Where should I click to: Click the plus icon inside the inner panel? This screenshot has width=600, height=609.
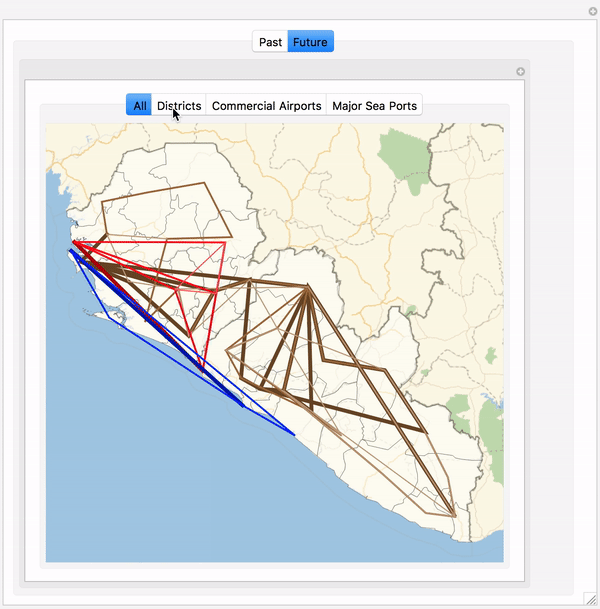[520, 72]
